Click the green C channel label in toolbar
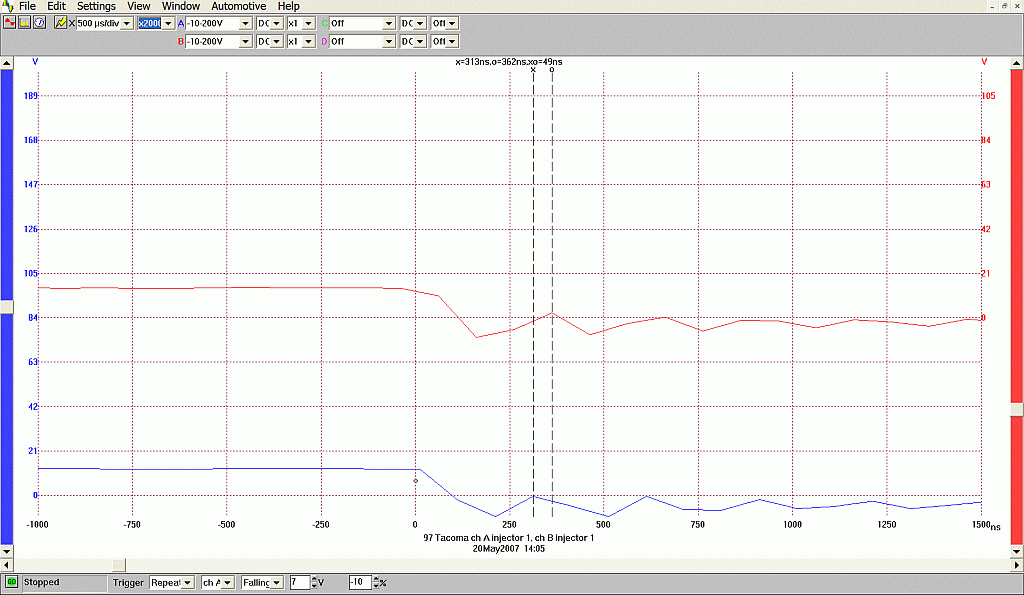 325,24
